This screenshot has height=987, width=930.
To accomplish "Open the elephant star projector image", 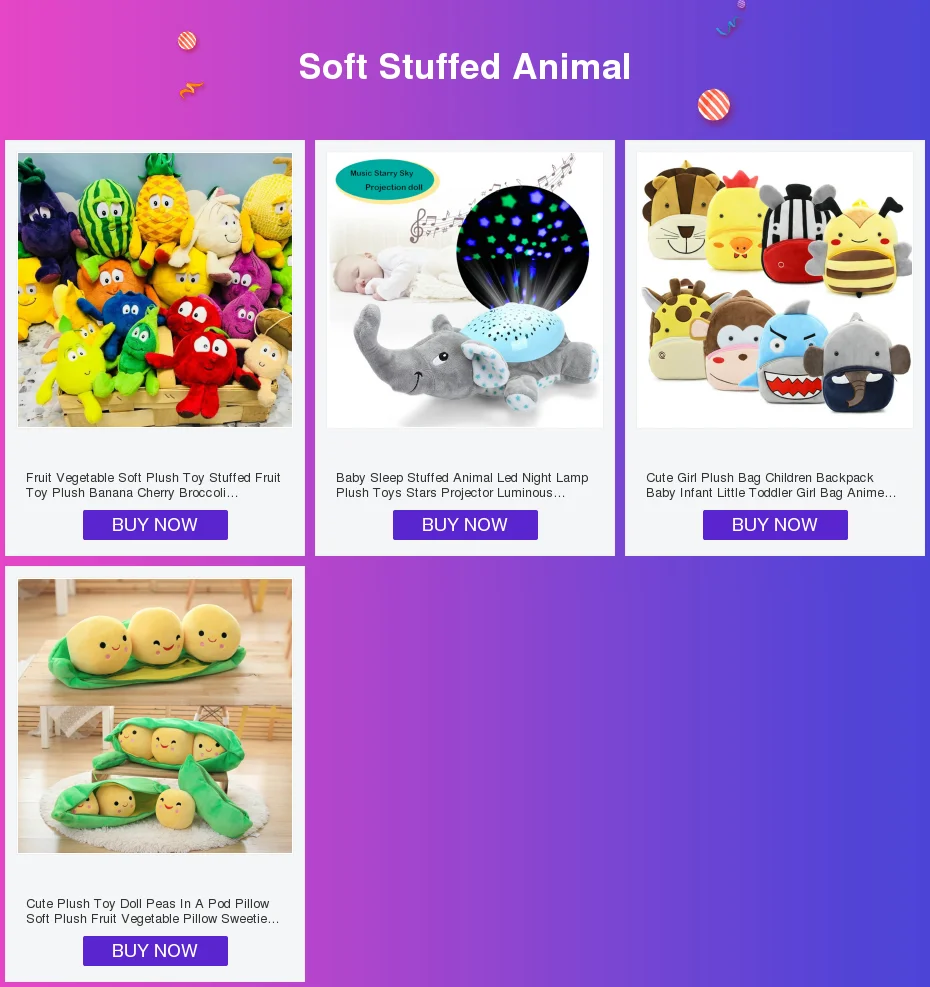I will click(x=465, y=290).
